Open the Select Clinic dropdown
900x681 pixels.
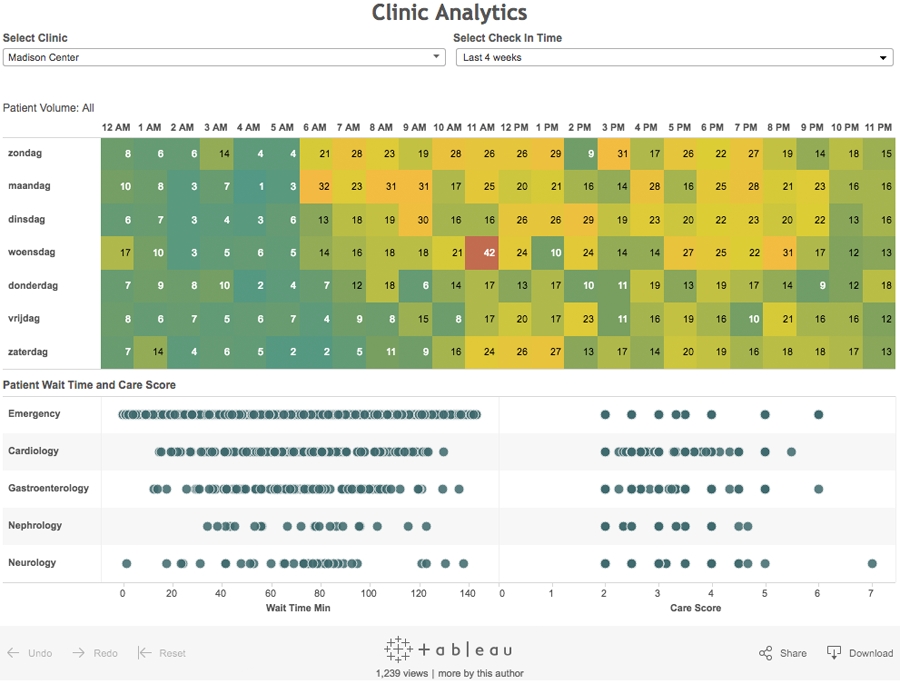(x=224, y=58)
